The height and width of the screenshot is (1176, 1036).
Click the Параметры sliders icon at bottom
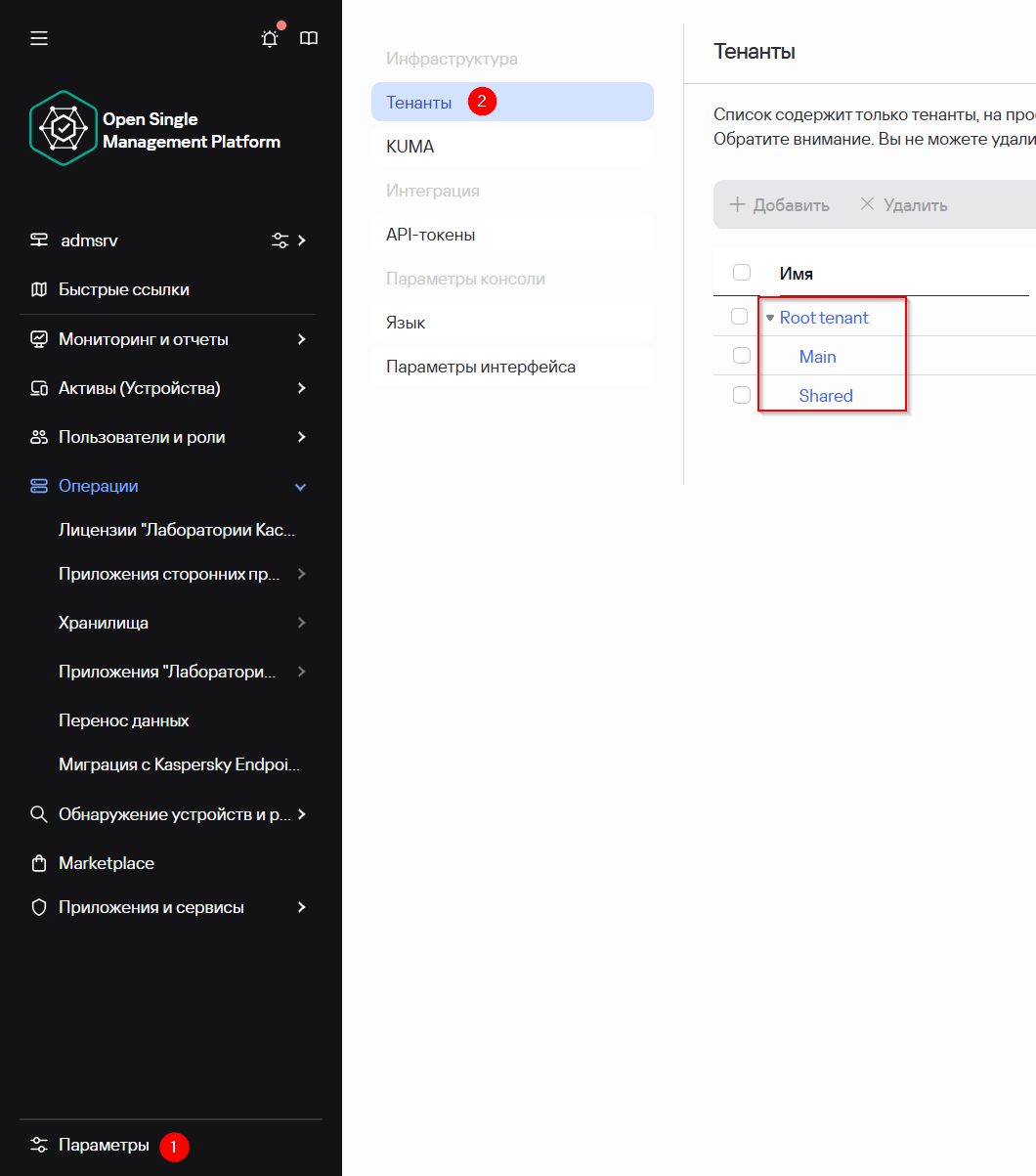pyautogui.click(x=39, y=1145)
